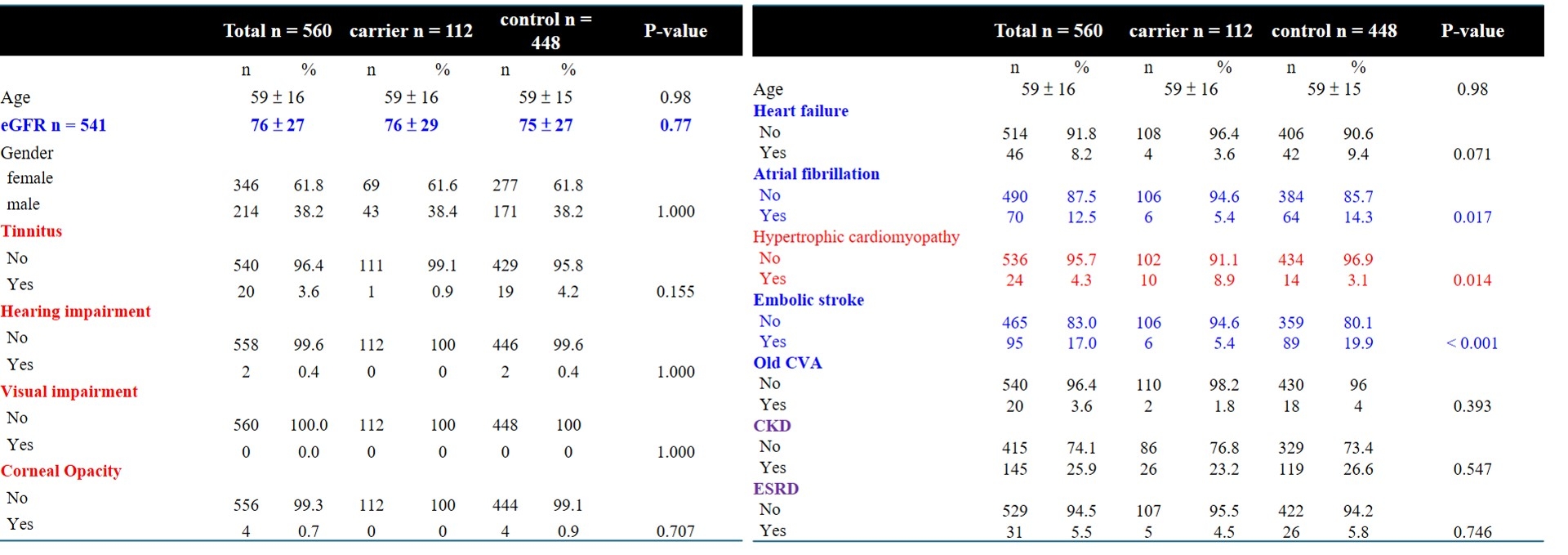
Task: Select the Embolic stroke heading
Action: coord(808,300)
